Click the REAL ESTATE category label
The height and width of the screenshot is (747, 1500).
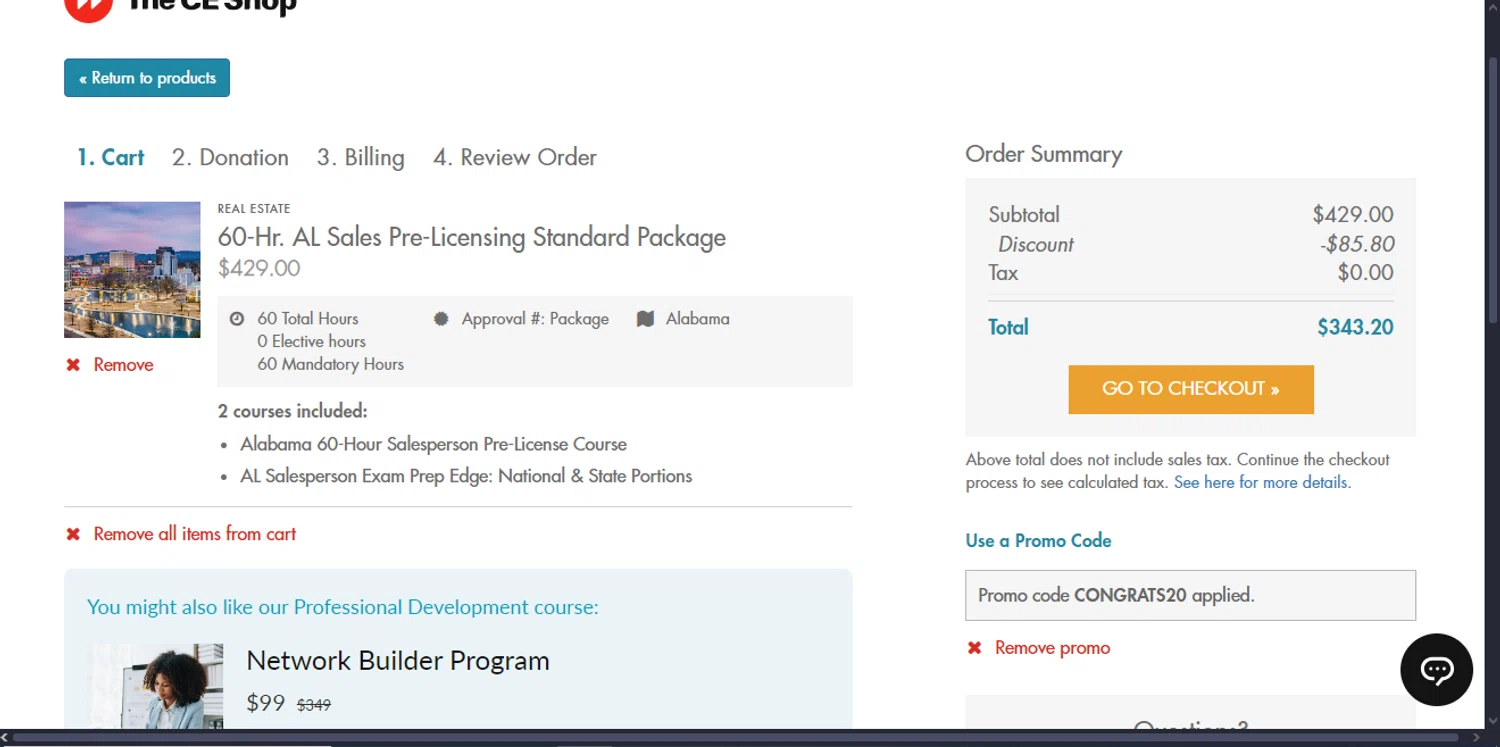point(254,209)
